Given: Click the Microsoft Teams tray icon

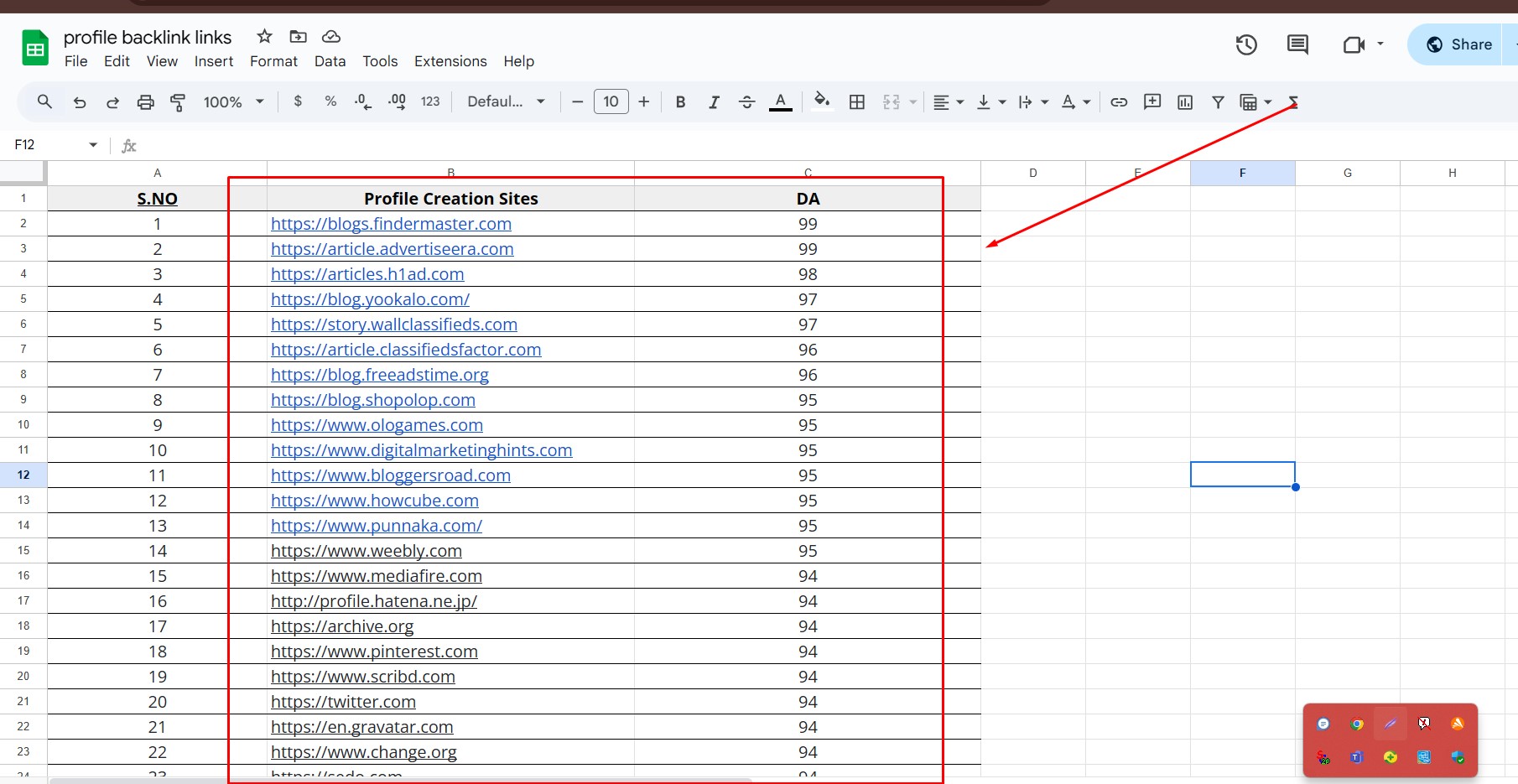Looking at the screenshot, I should pos(1357,757).
